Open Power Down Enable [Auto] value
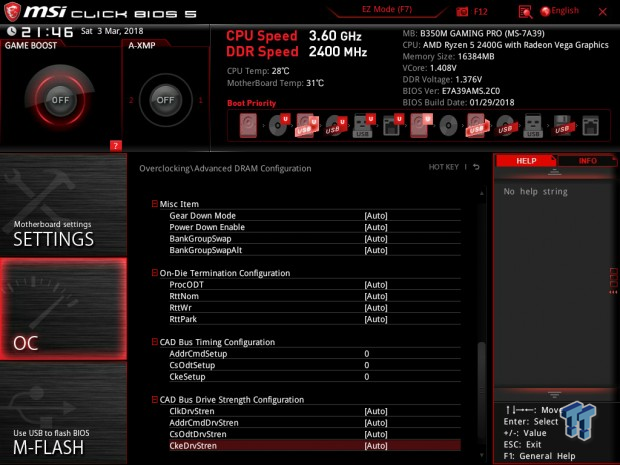 pos(376,227)
